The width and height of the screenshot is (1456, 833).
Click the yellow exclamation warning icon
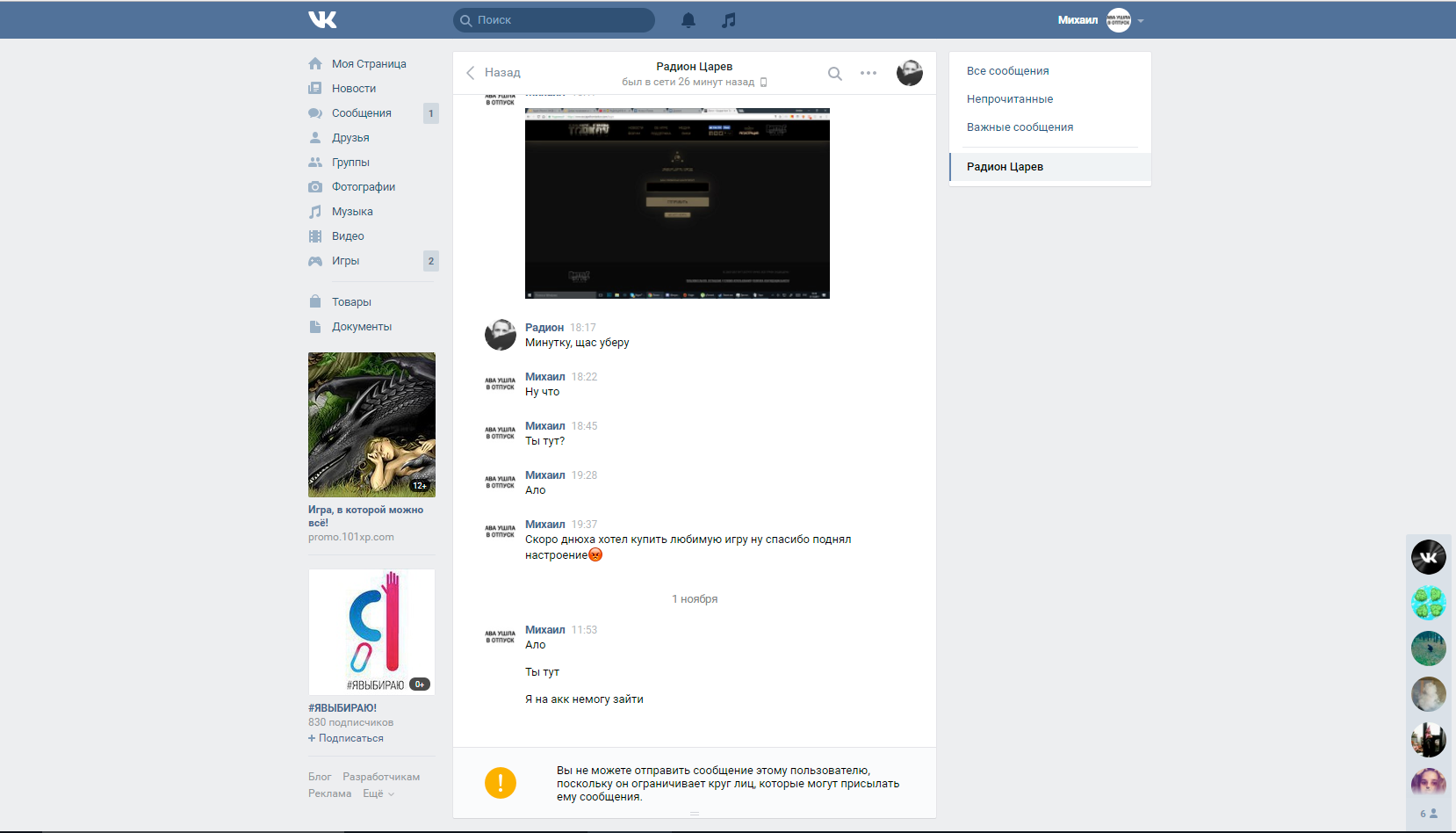coord(501,783)
